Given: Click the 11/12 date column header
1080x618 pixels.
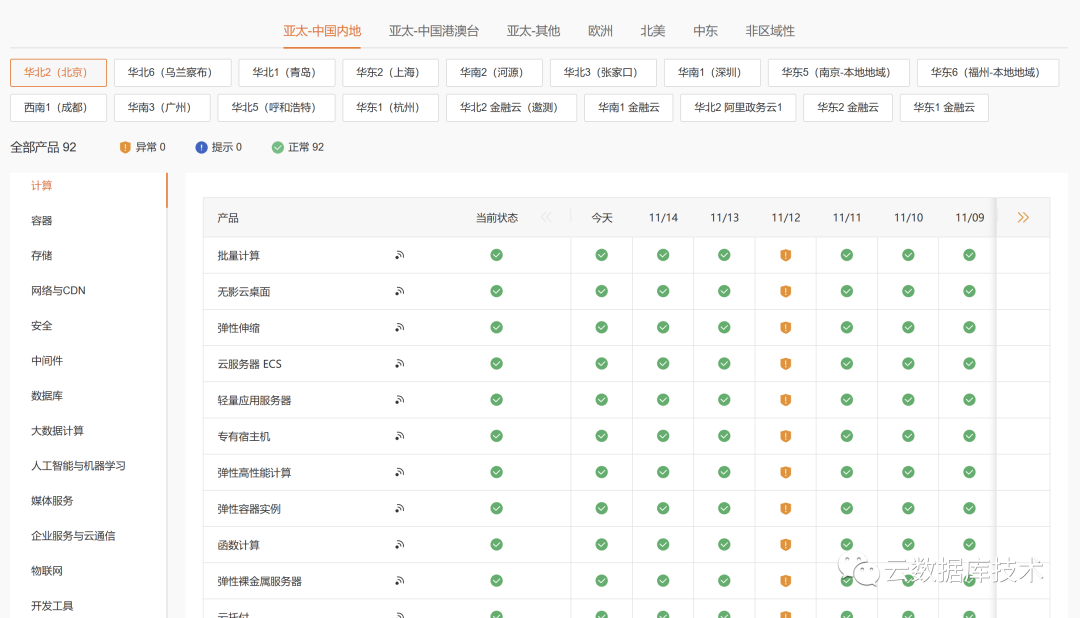Looking at the screenshot, I should coord(785,218).
